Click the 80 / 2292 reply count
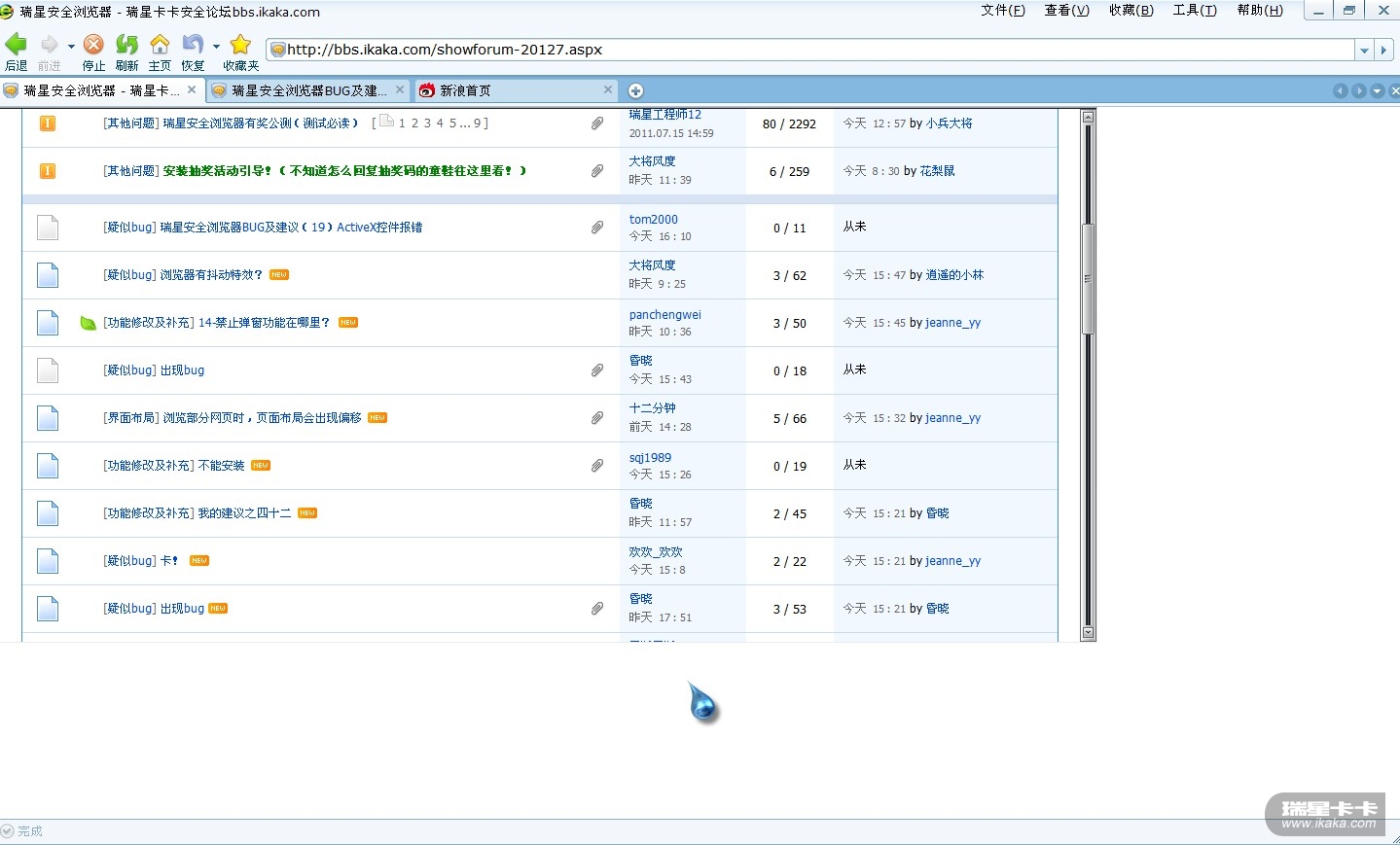The width and height of the screenshot is (1400, 845). click(790, 124)
